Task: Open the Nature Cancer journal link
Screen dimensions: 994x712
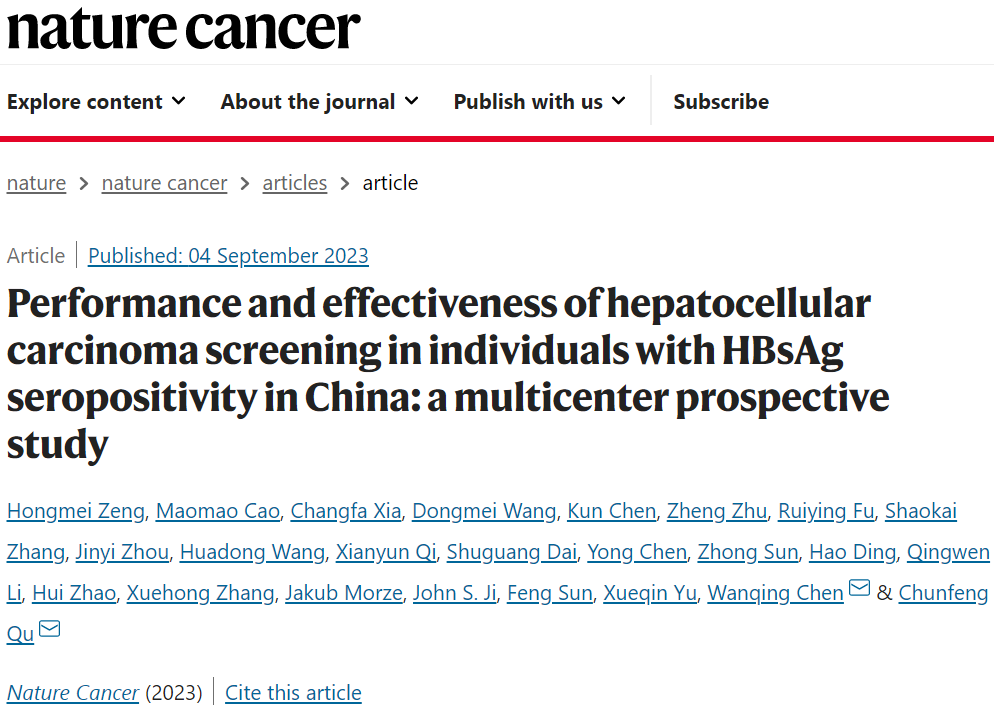Action: [x=73, y=693]
